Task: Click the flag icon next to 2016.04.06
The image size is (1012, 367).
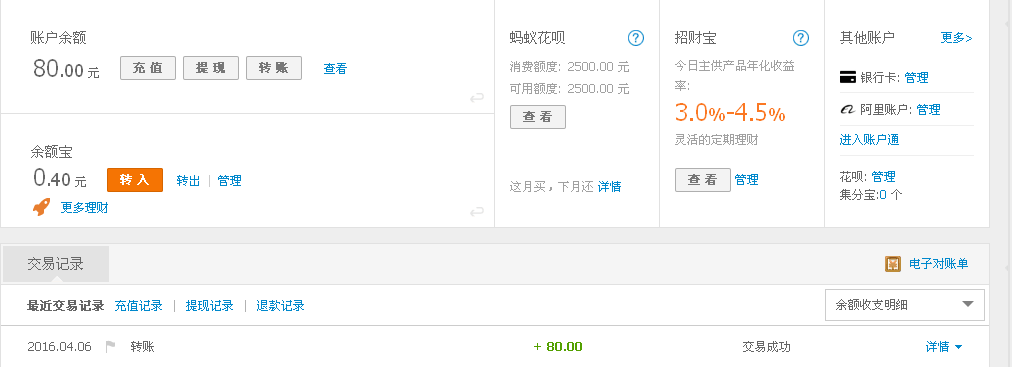Action: click(x=110, y=347)
